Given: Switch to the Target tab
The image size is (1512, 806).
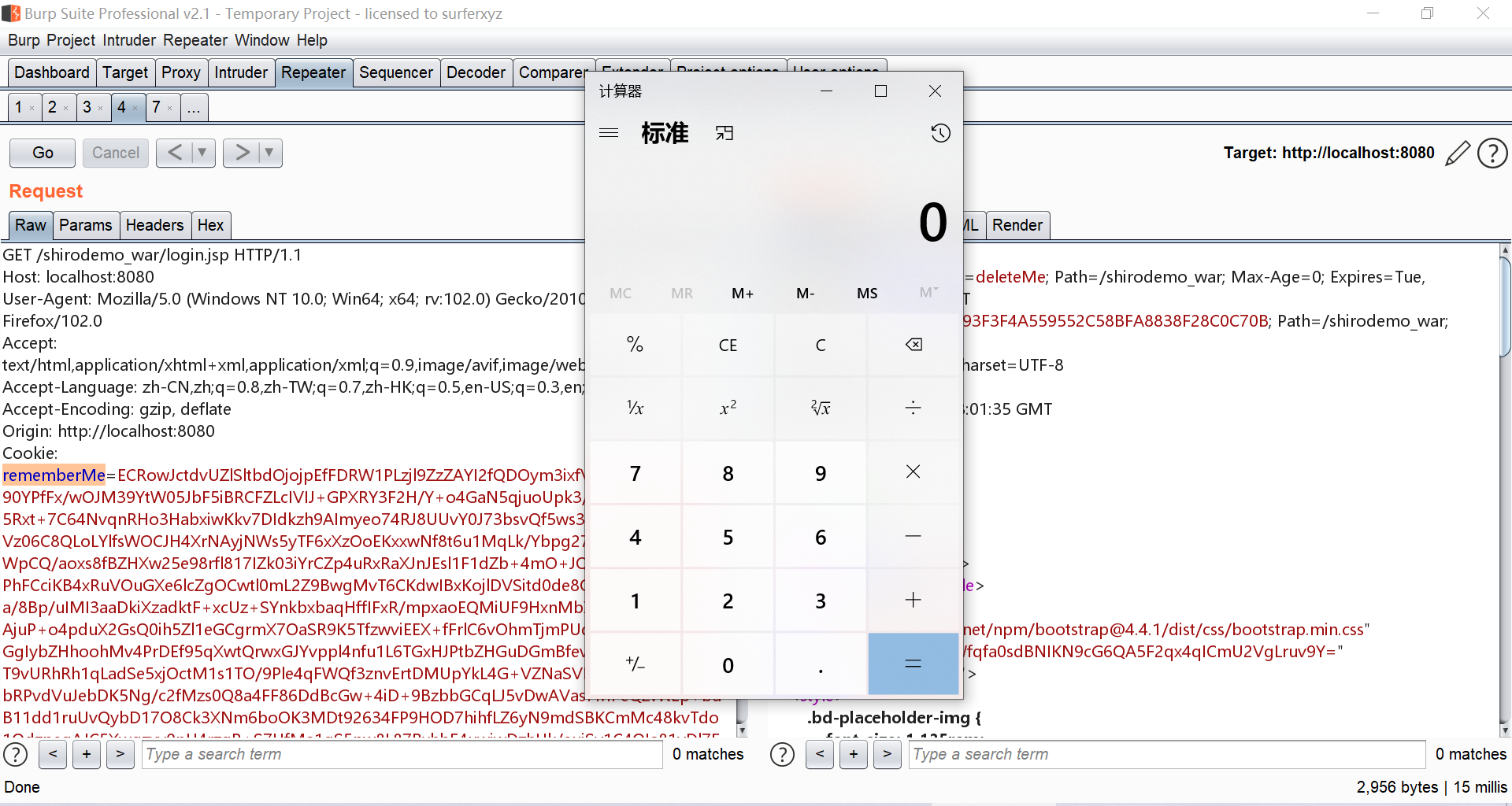Looking at the screenshot, I should click(x=125, y=72).
